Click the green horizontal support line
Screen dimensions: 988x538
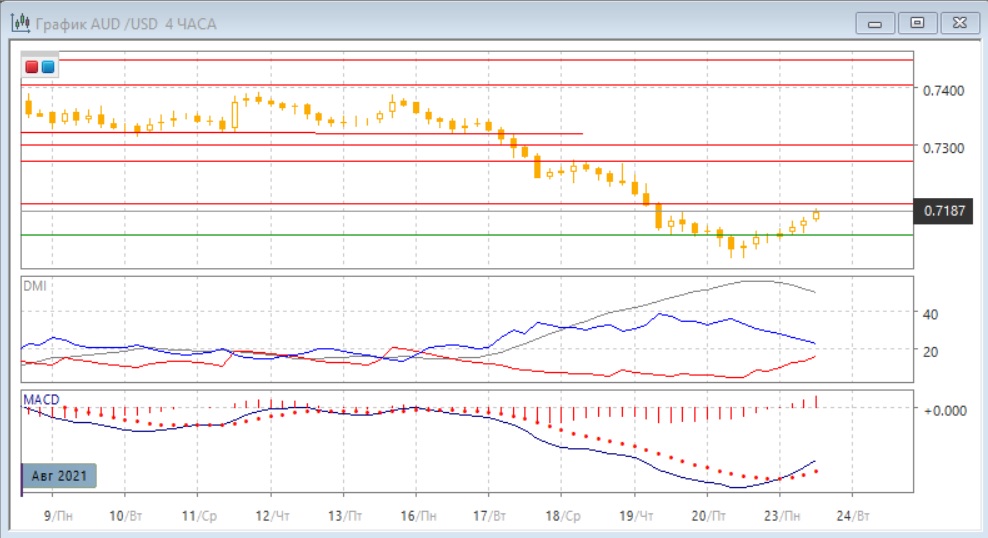tap(400, 235)
